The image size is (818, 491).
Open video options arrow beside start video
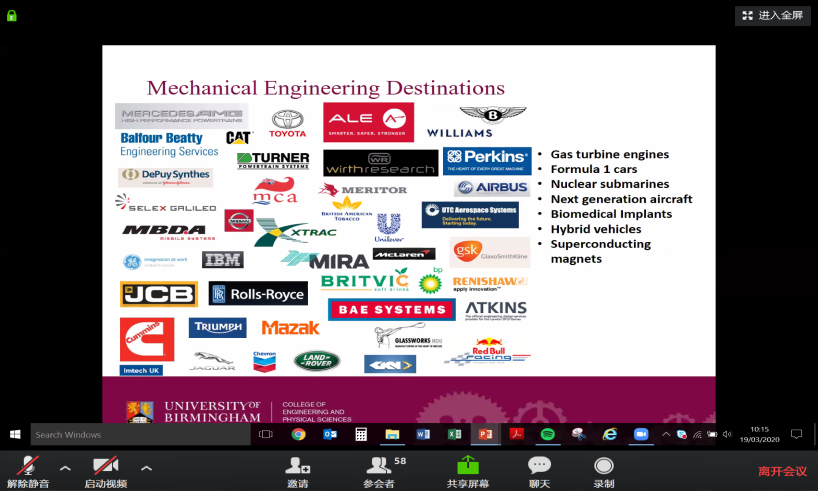click(x=147, y=468)
